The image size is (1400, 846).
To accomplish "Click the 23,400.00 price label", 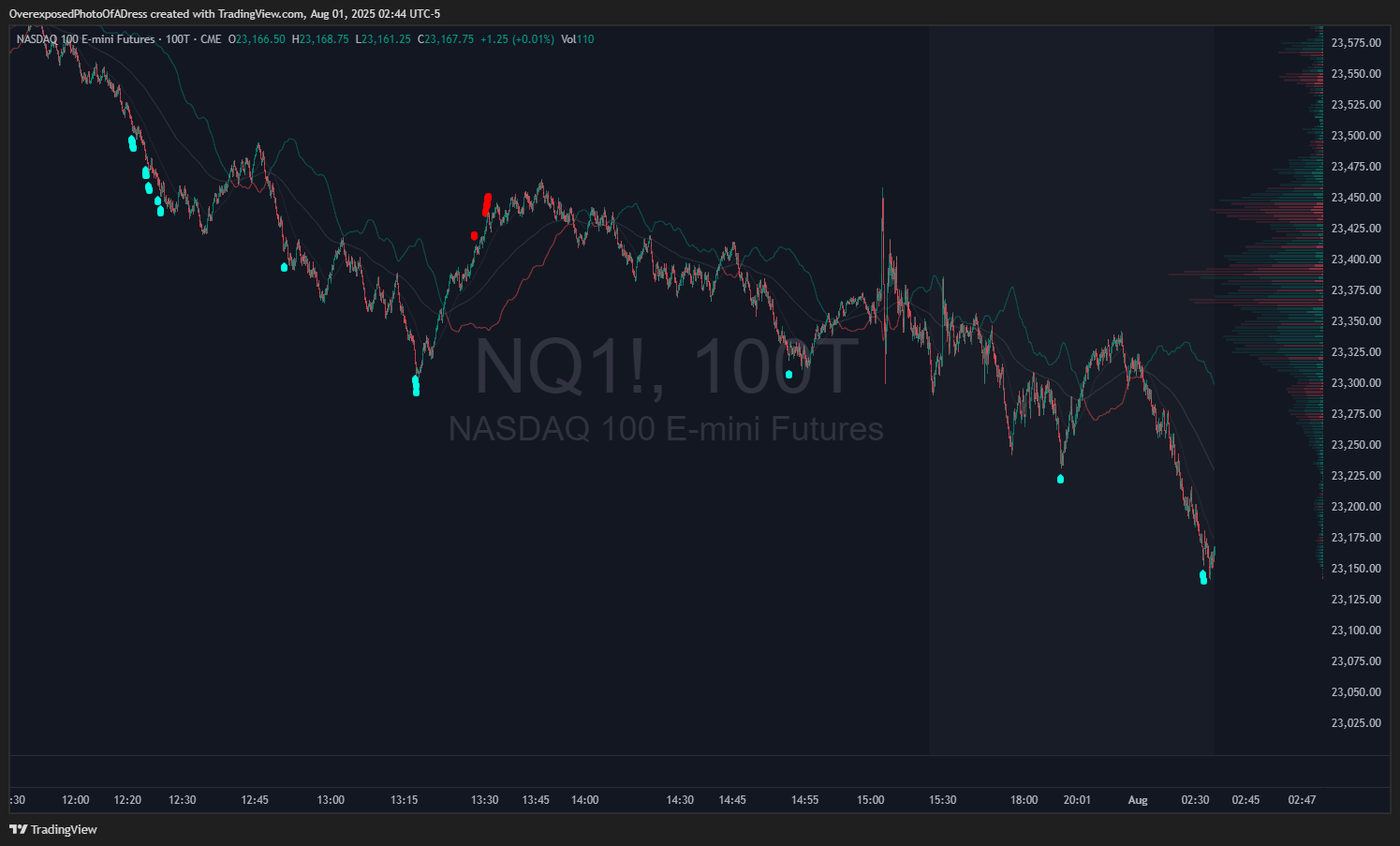I will tap(1356, 260).
